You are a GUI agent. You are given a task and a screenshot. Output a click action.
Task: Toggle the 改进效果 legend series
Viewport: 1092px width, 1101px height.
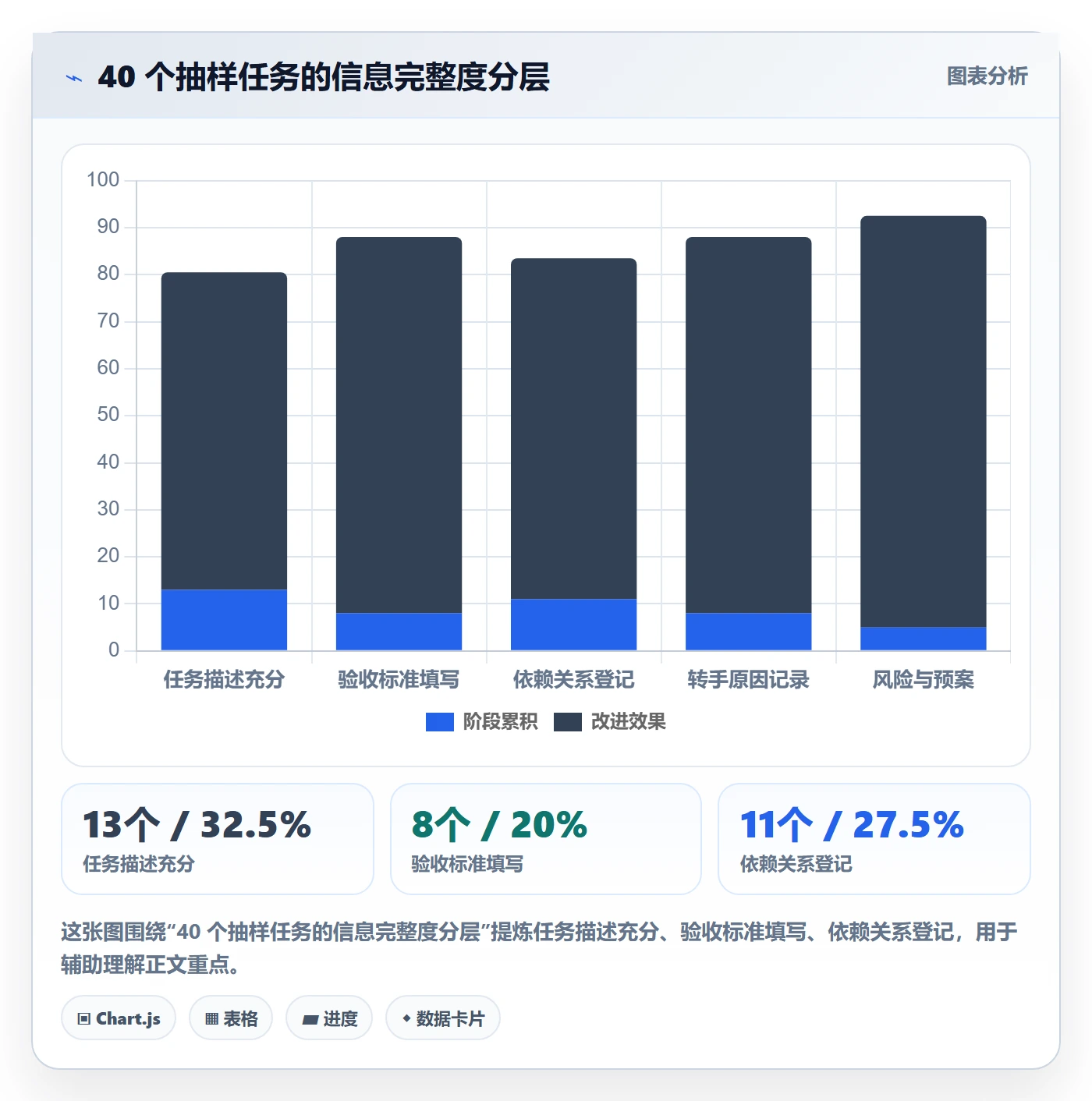(610, 722)
